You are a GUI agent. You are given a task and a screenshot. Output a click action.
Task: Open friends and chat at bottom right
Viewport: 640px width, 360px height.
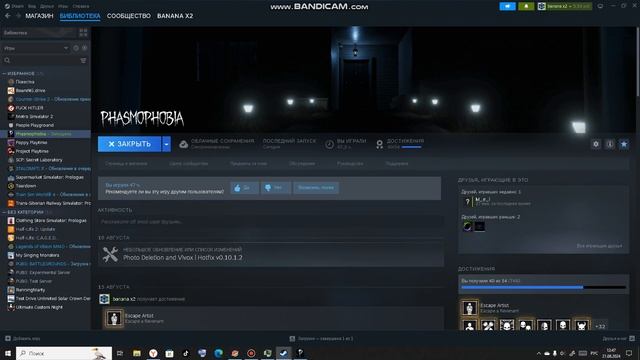point(618,338)
